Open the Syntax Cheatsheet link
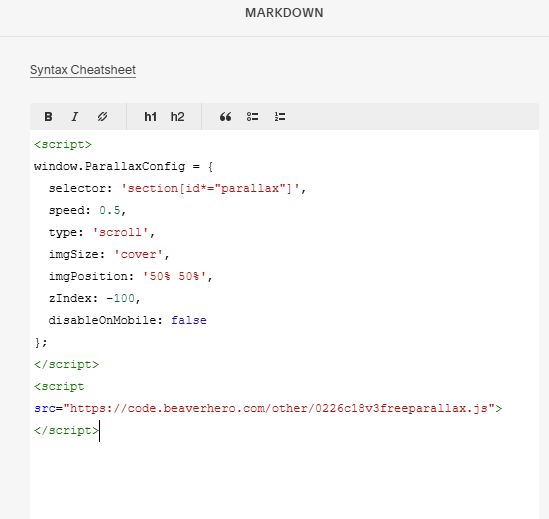The width and height of the screenshot is (549, 519). click(83, 70)
